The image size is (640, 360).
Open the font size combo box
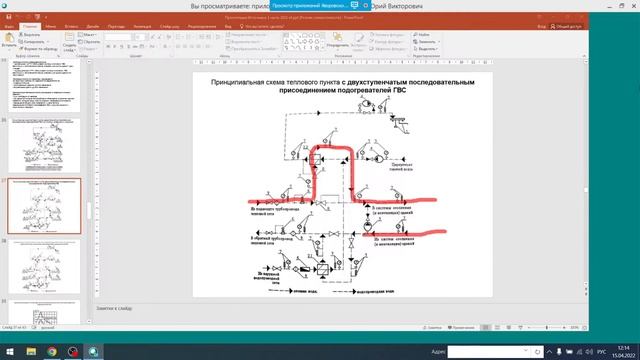coord(140,37)
